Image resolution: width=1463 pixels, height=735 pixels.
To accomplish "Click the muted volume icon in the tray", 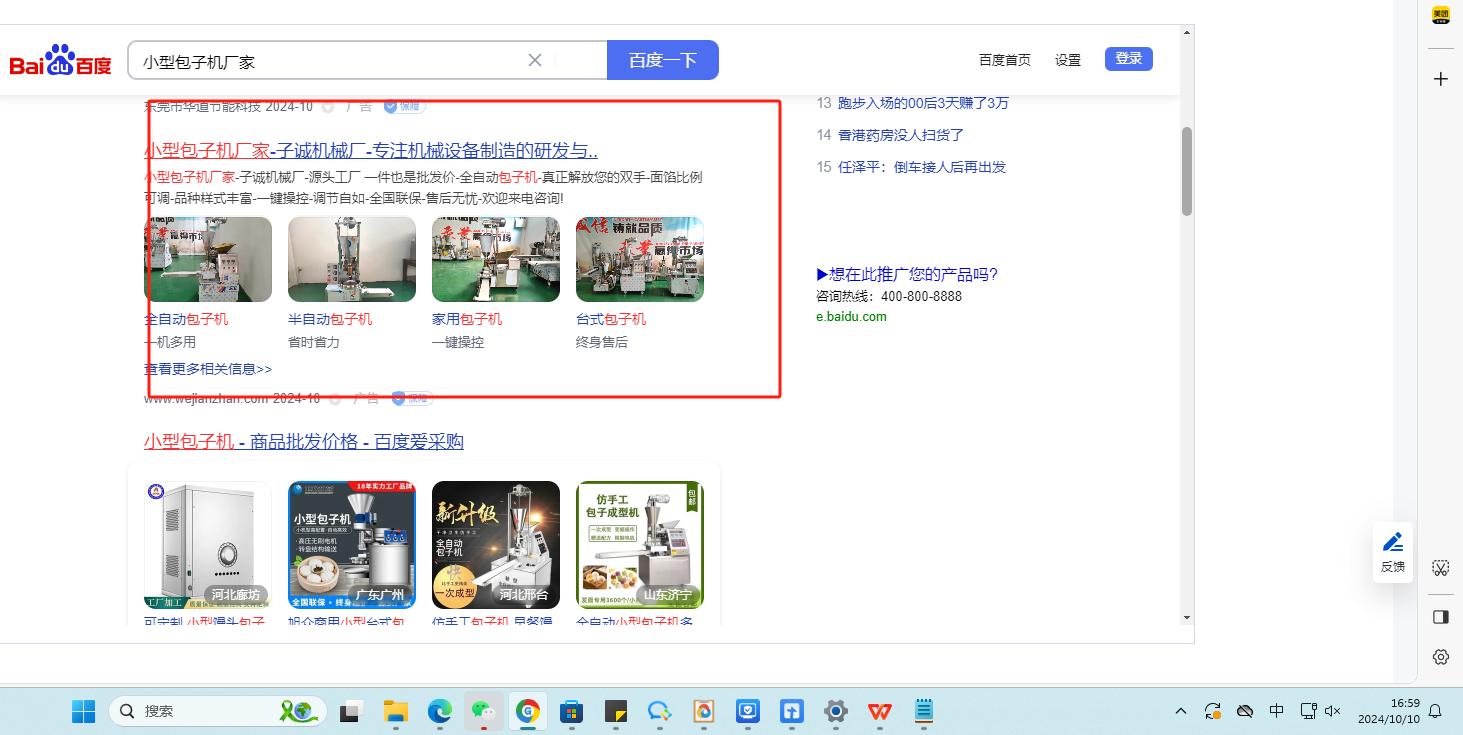I will click(1333, 711).
